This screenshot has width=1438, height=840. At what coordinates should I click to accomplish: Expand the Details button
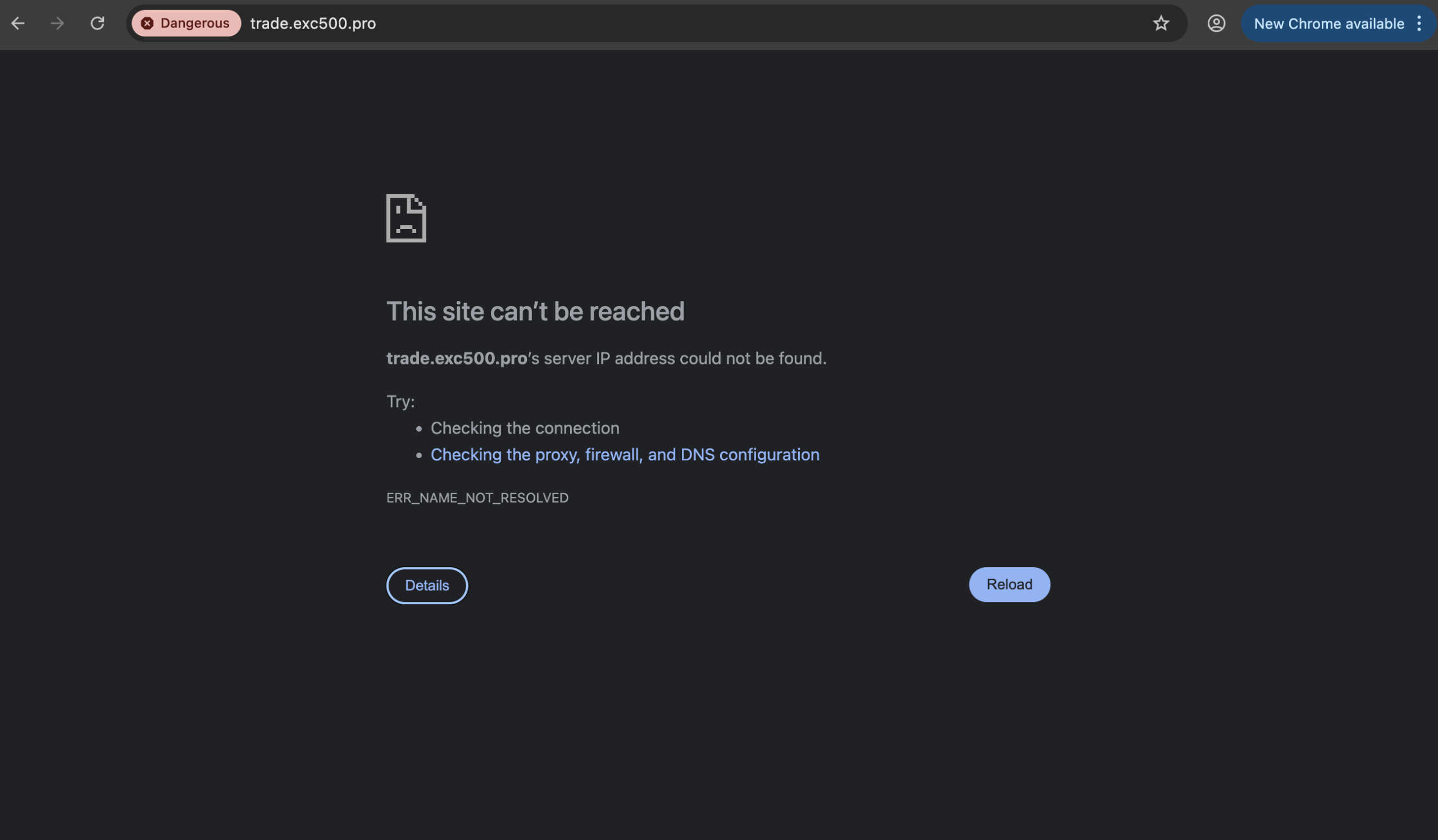pyautogui.click(x=427, y=585)
